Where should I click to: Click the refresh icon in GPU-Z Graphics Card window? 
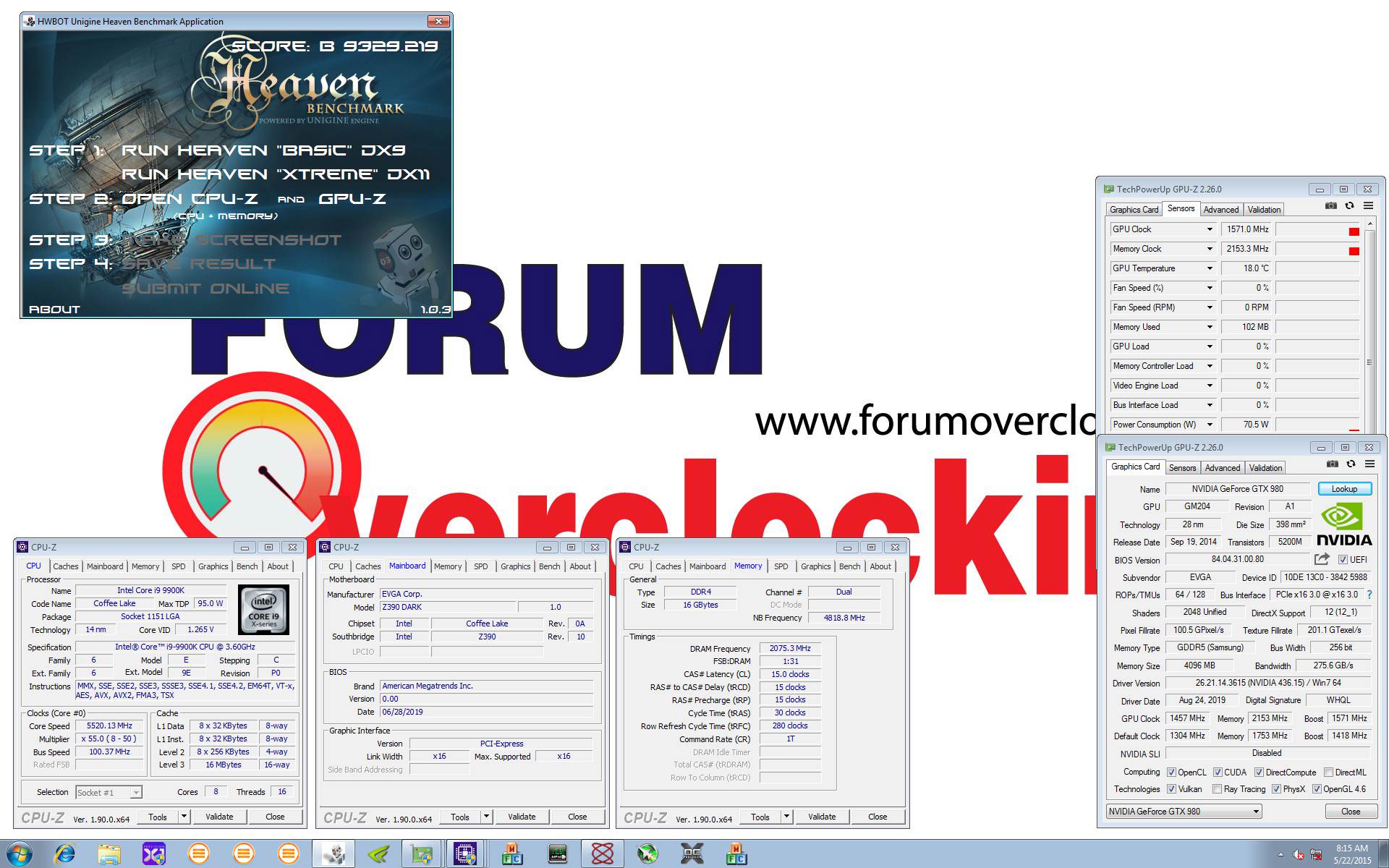pos(1351,464)
